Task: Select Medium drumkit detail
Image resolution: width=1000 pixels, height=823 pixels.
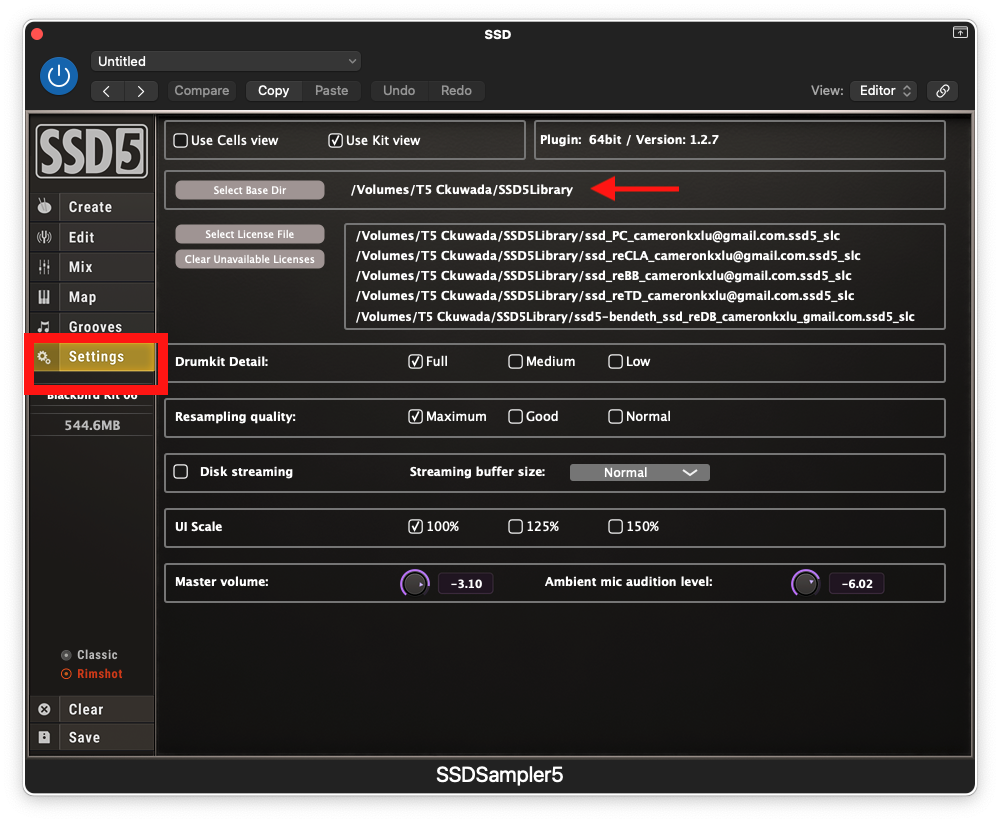Action: point(515,362)
